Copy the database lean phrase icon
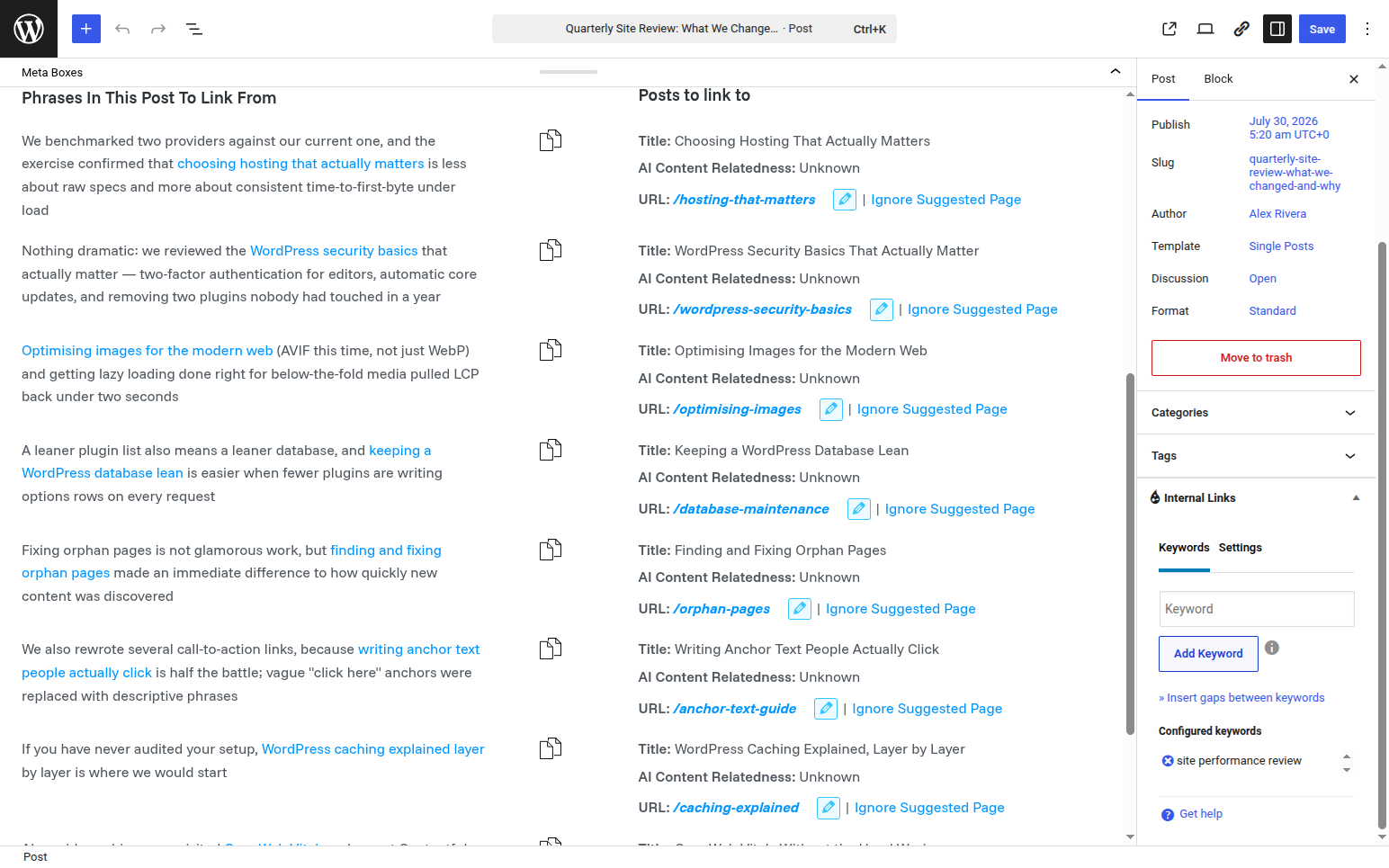The width and height of the screenshot is (1389, 868). click(x=551, y=450)
